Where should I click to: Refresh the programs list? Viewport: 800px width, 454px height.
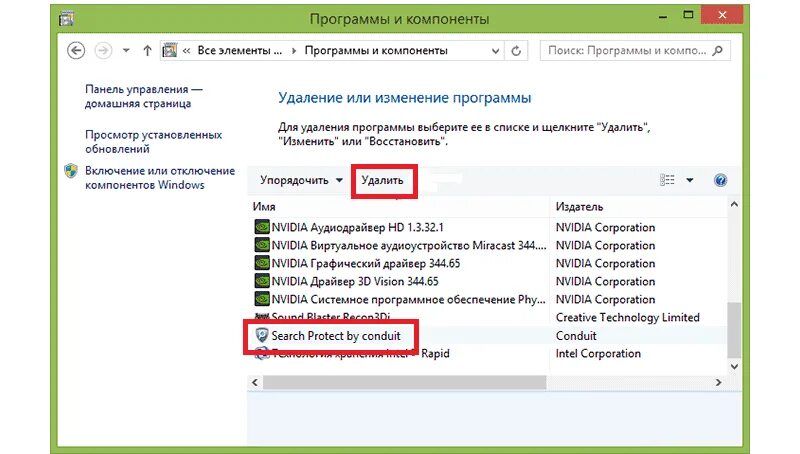point(516,51)
